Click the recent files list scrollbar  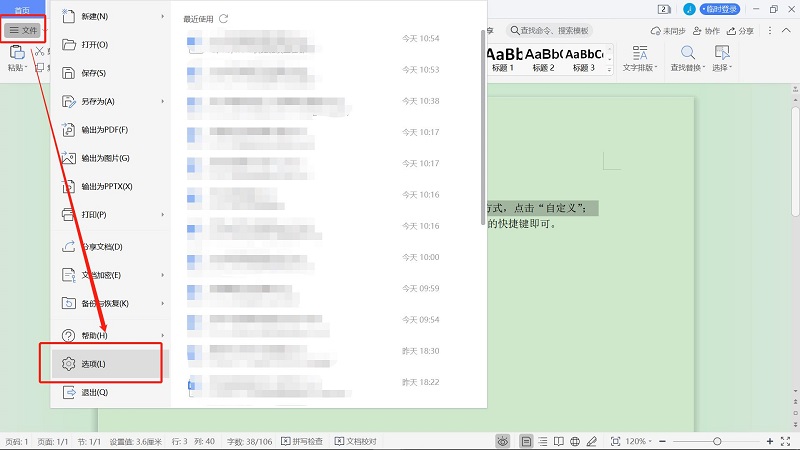[483, 128]
